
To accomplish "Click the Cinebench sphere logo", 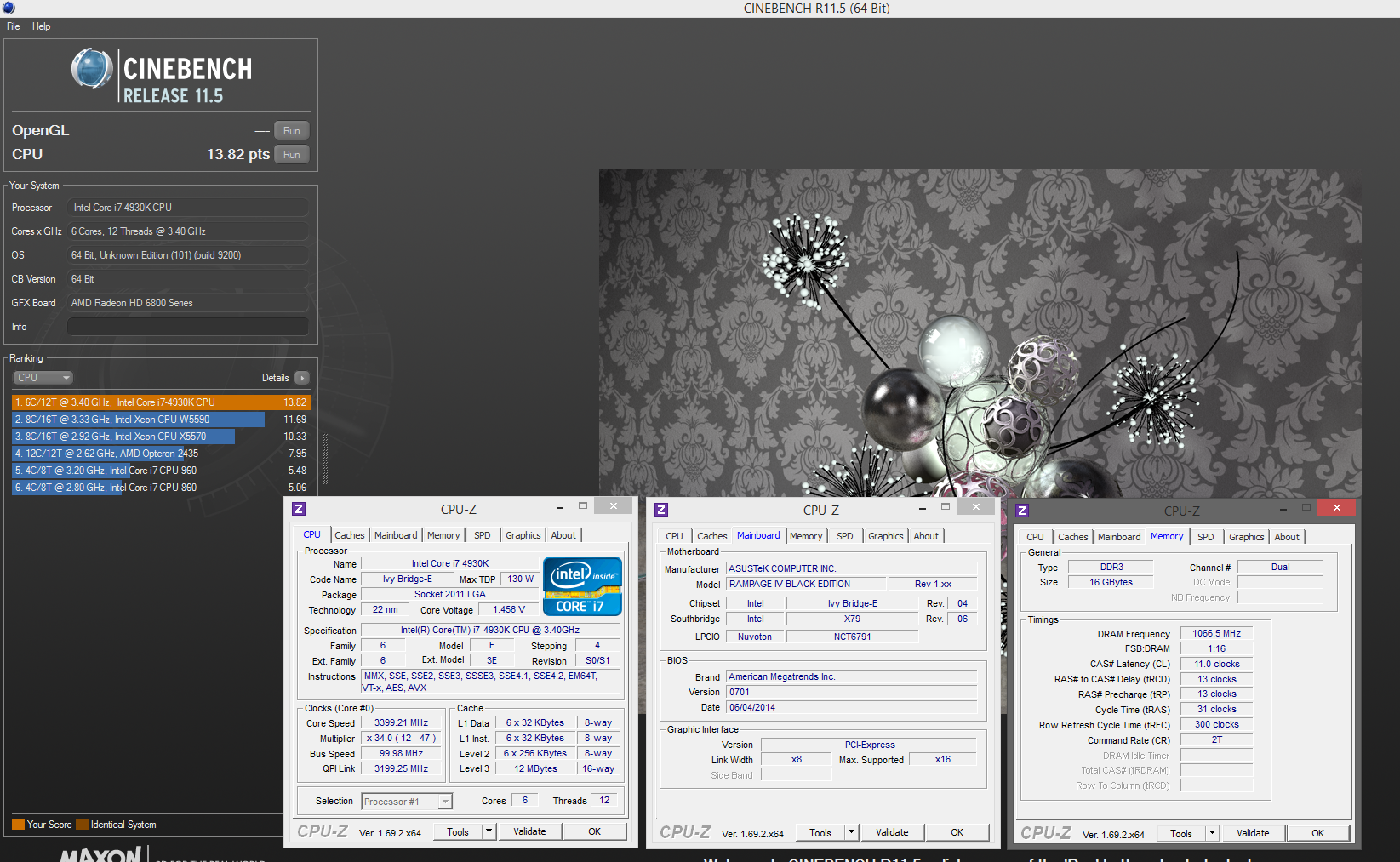I will click(92, 69).
